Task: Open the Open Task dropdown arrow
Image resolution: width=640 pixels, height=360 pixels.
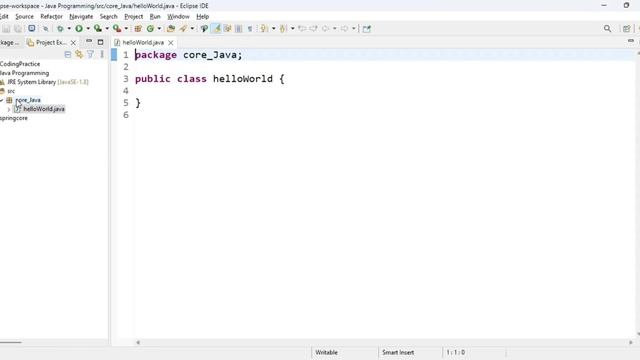Action: (192, 29)
